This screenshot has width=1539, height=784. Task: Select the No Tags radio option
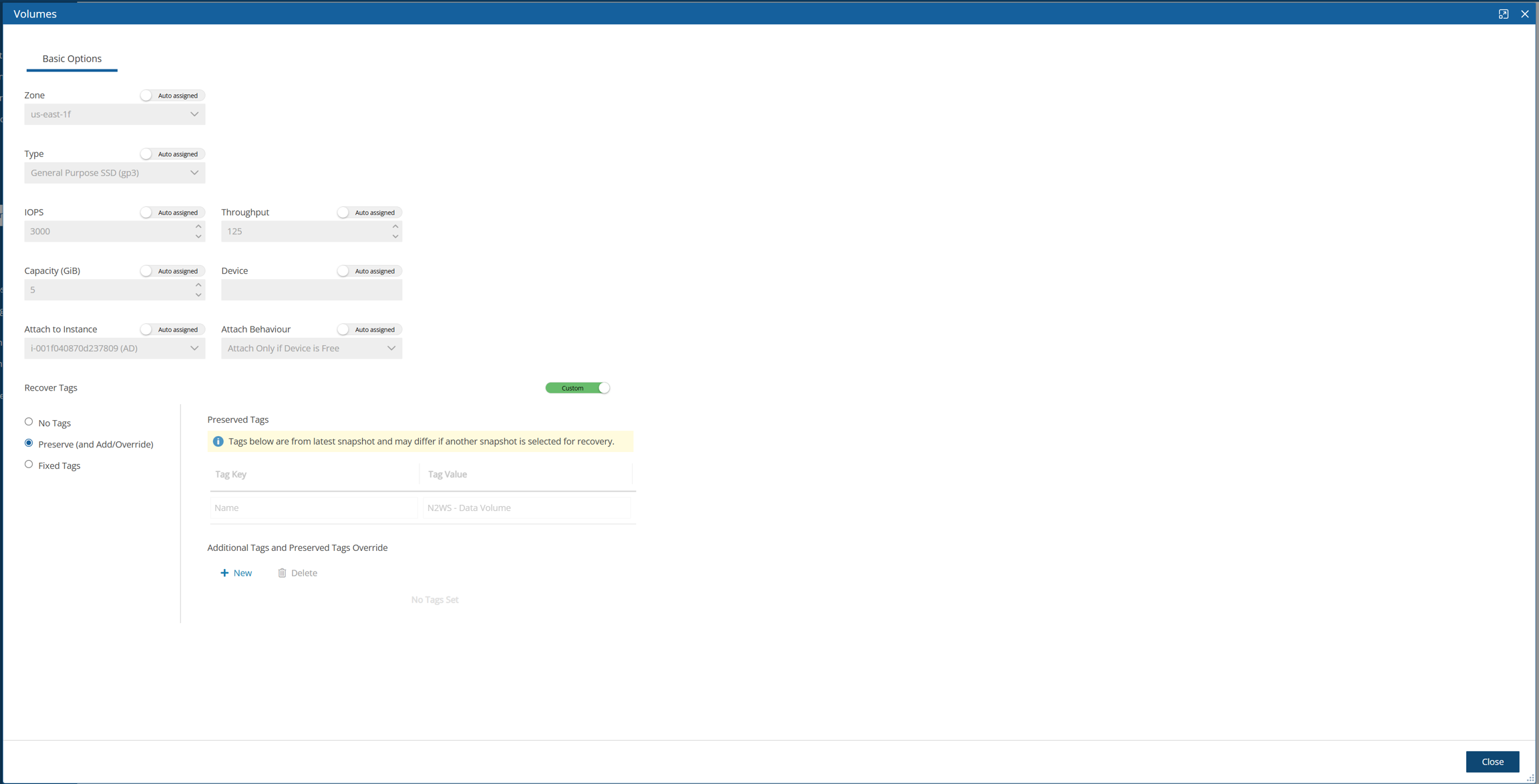[29, 422]
